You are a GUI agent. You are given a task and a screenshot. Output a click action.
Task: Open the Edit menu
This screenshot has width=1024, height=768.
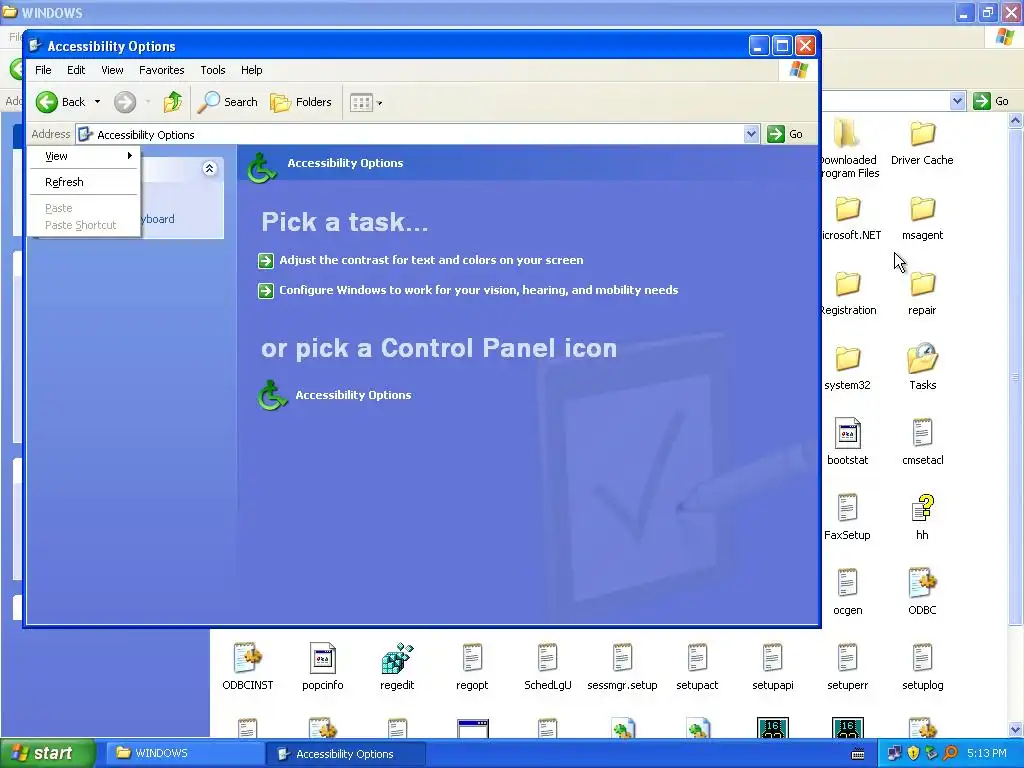(x=76, y=70)
